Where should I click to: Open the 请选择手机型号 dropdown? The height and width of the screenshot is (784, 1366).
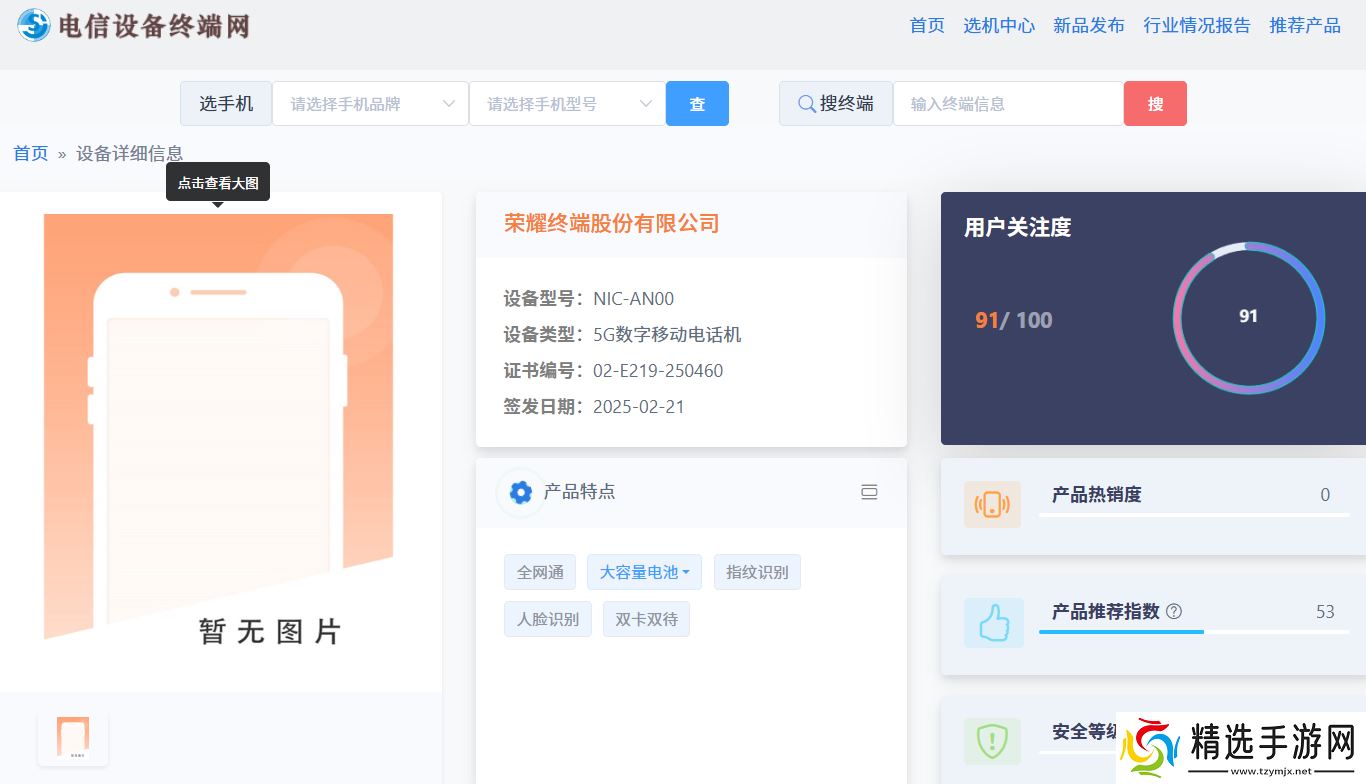(x=567, y=104)
